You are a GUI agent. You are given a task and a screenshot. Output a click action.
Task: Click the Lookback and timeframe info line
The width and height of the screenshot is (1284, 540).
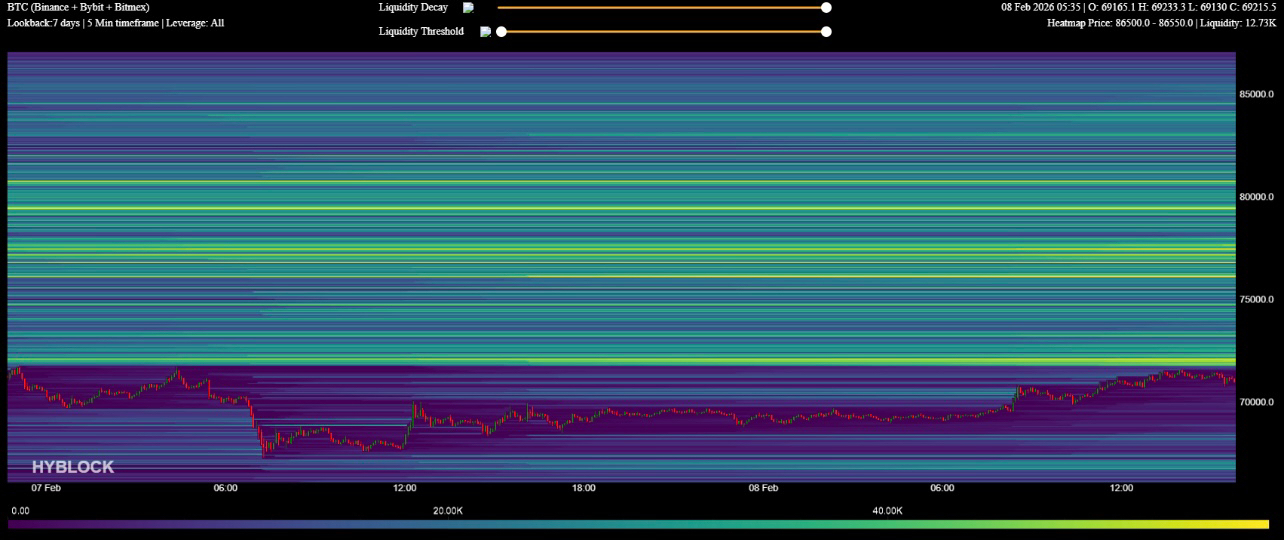115,23
